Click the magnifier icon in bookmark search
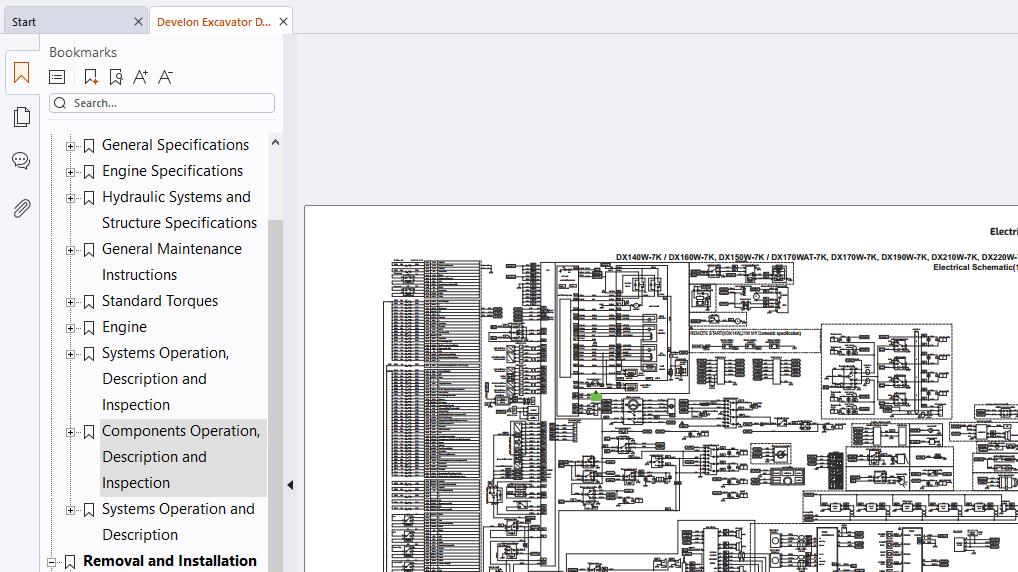The image size is (1018, 572). pyautogui.click(x=60, y=103)
